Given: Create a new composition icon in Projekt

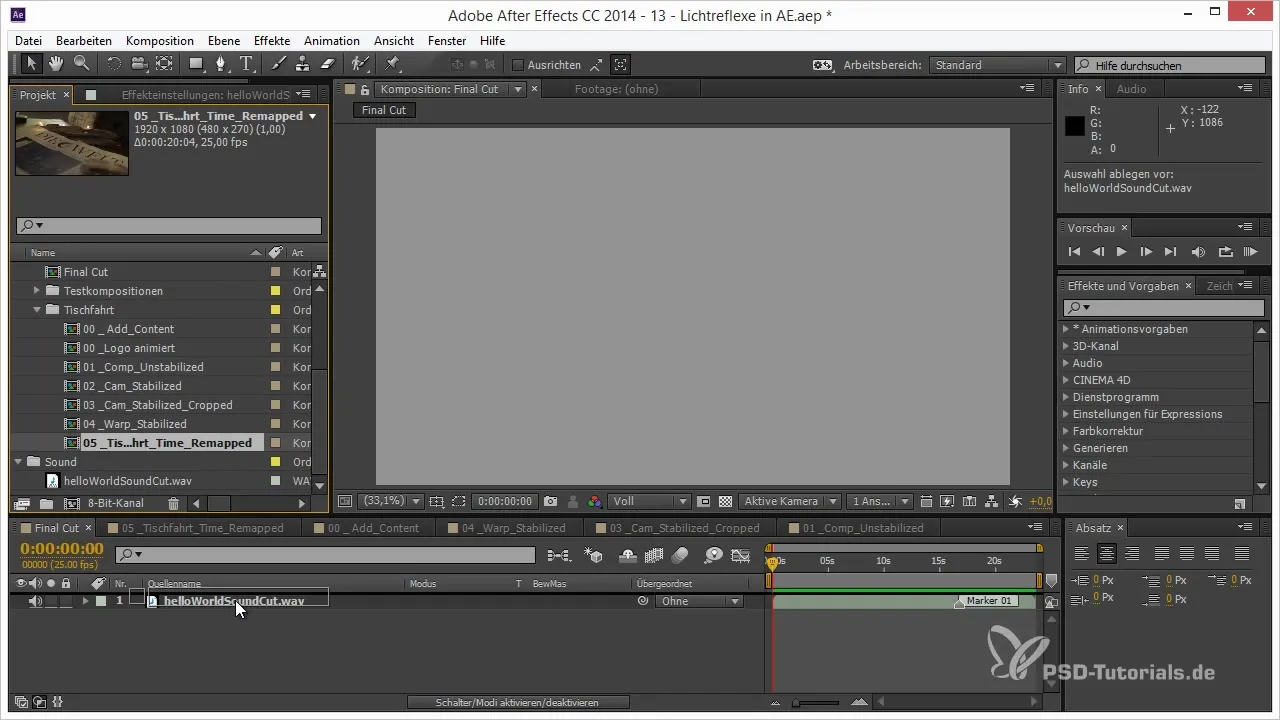Looking at the screenshot, I should (72, 503).
